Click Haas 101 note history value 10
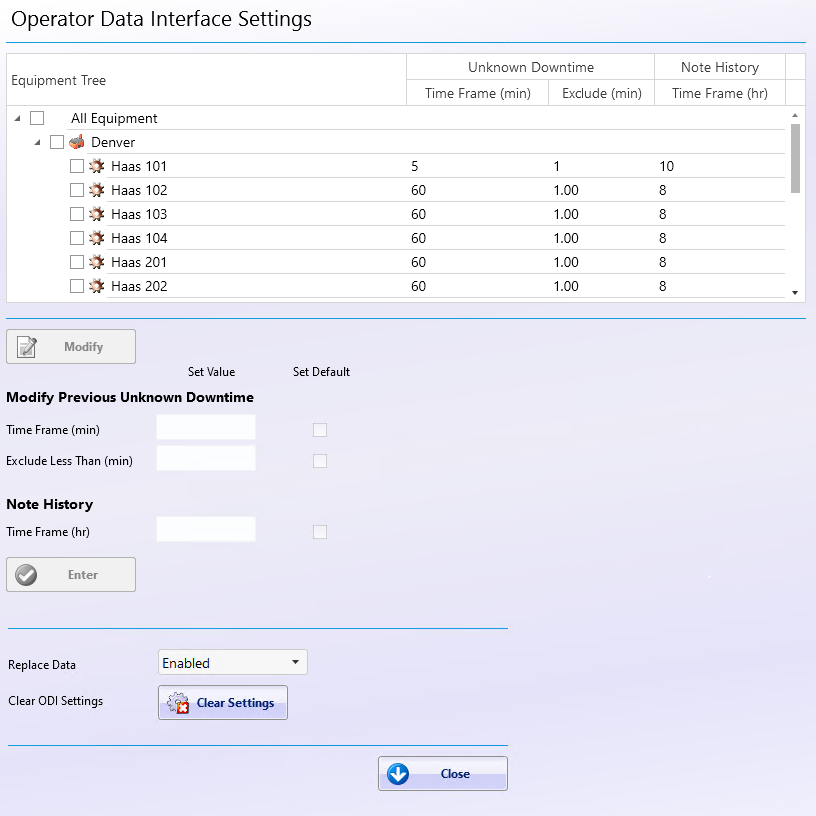 point(667,166)
